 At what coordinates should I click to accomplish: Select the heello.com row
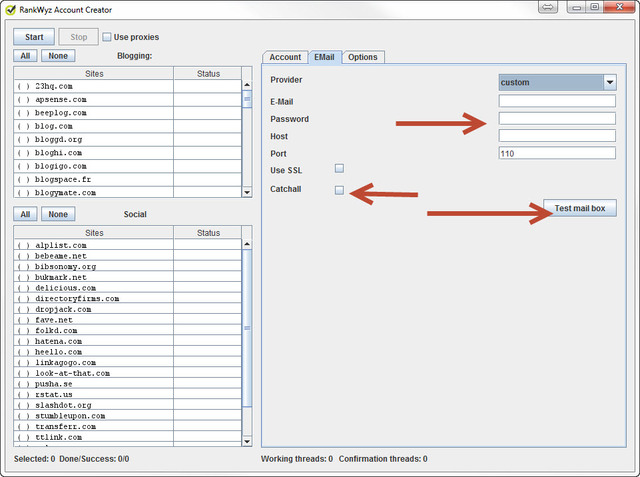click(x=128, y=351)
